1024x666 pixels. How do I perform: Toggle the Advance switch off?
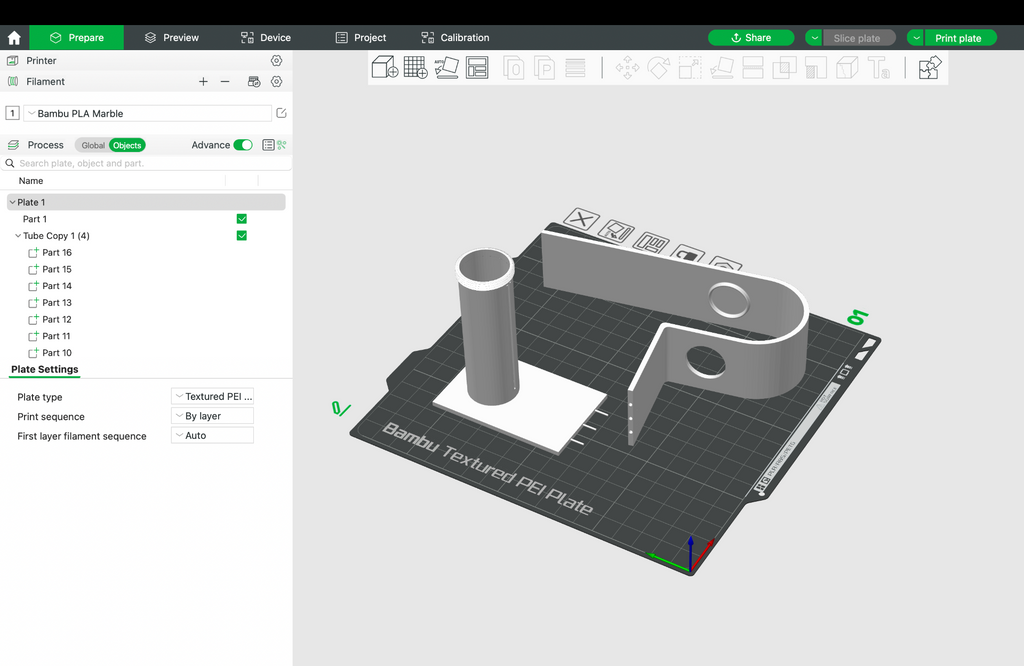(243, 145)
